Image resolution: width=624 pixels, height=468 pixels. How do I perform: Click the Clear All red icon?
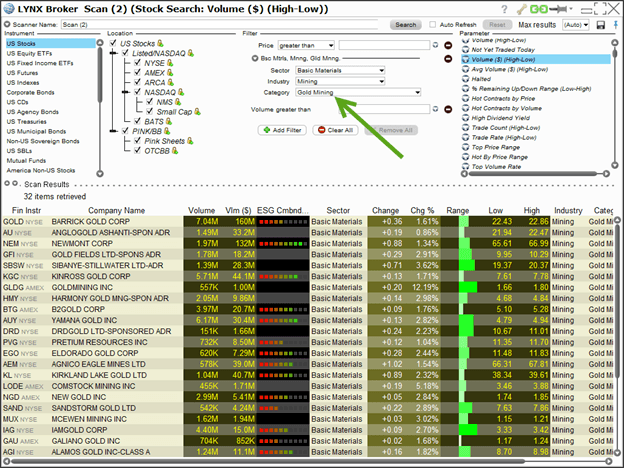[322, 130]
